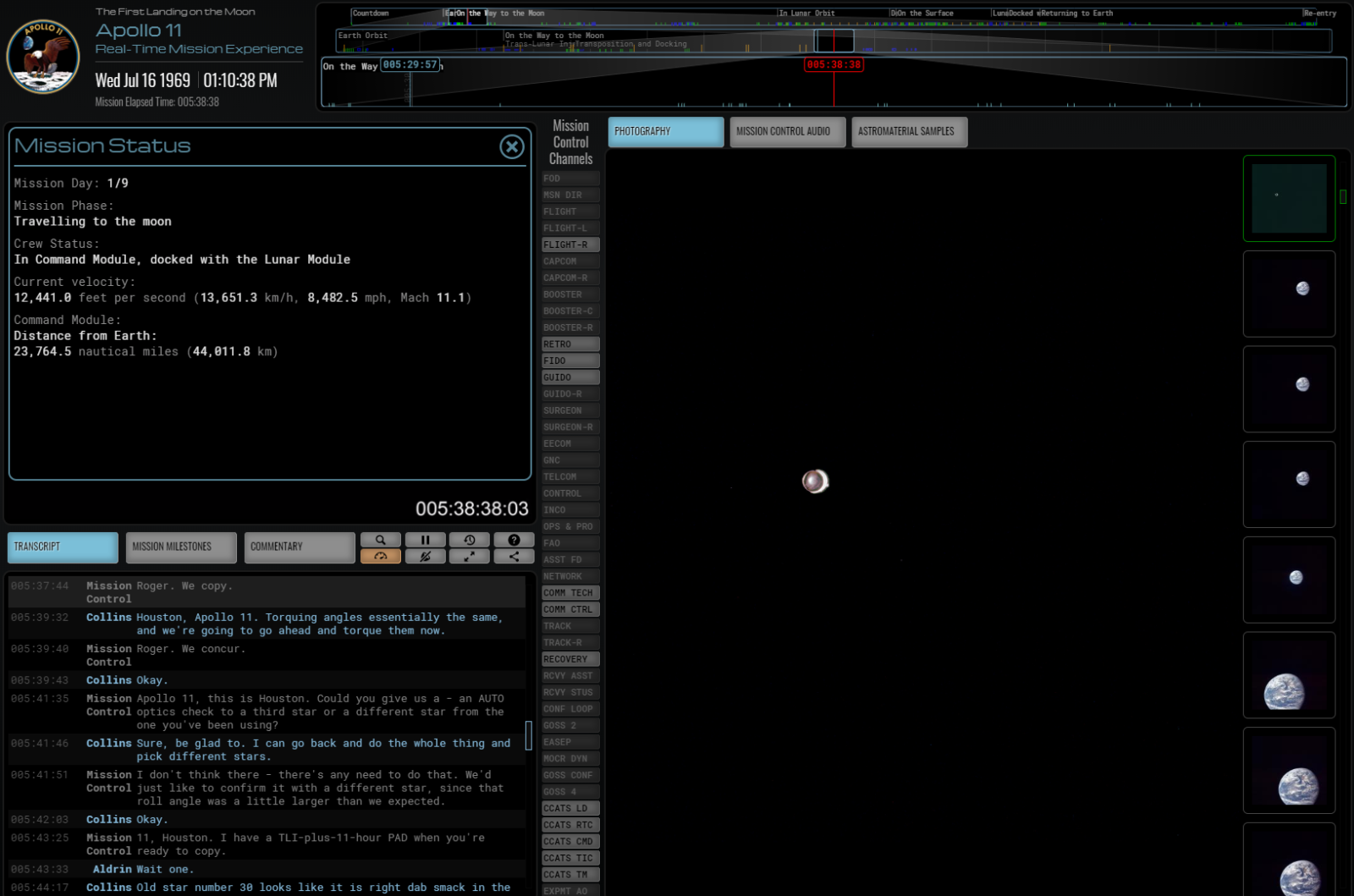Select the CCATS TM channel

tap(570, 875)
